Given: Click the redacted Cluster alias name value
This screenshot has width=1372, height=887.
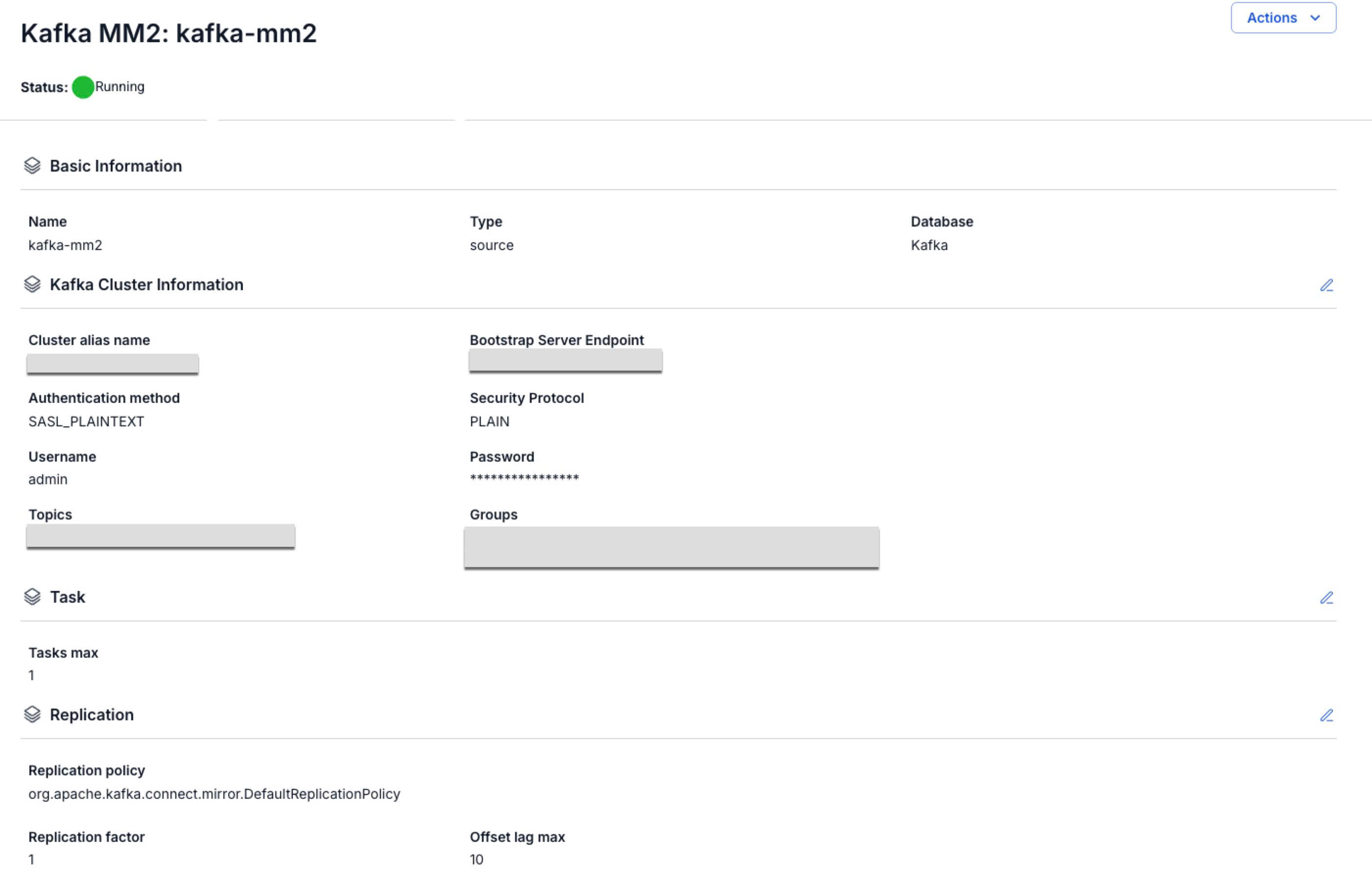Looking at the screenshot, I should click(112, 364).
